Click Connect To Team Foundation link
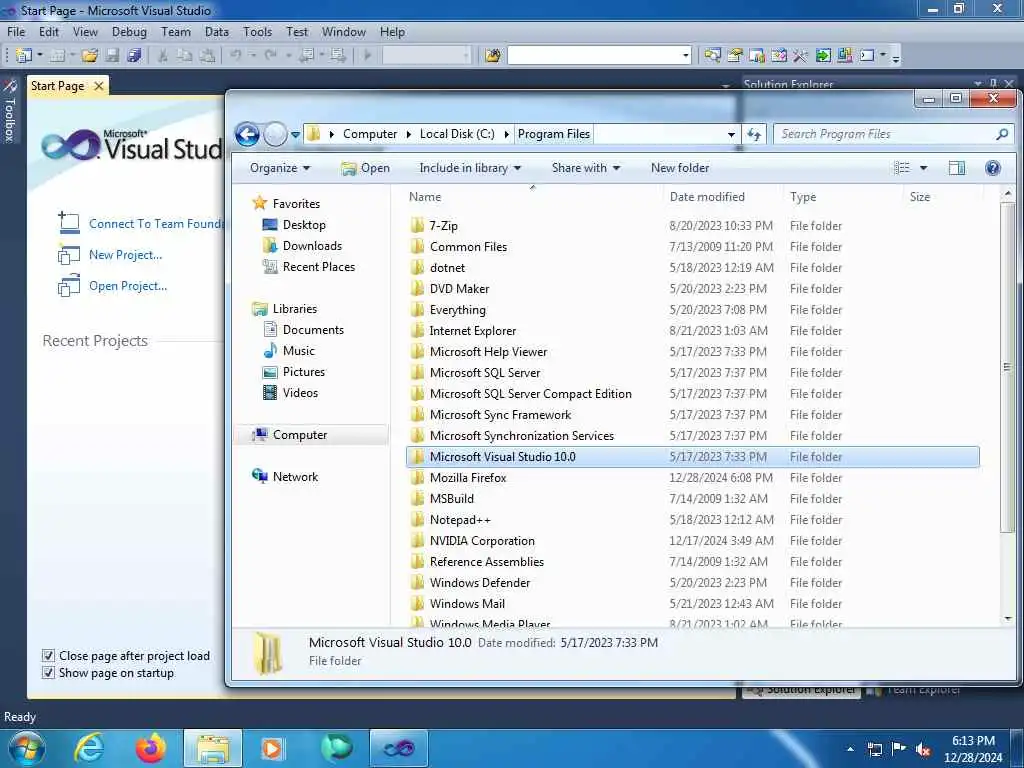The width and height of the screenshot is (1024, 768). click(x=155, y=224)
